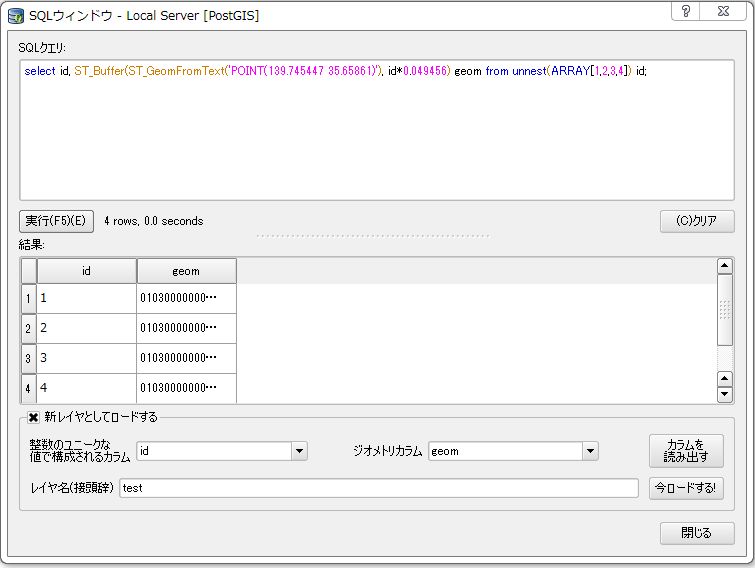Open the unique integer column dropdown showing id
The width and height of the screenshot is (755, 568).
click(222, 451)
